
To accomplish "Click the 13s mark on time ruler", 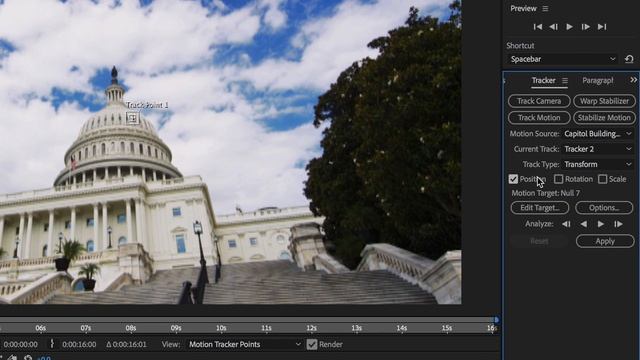I will pos(356,328).
